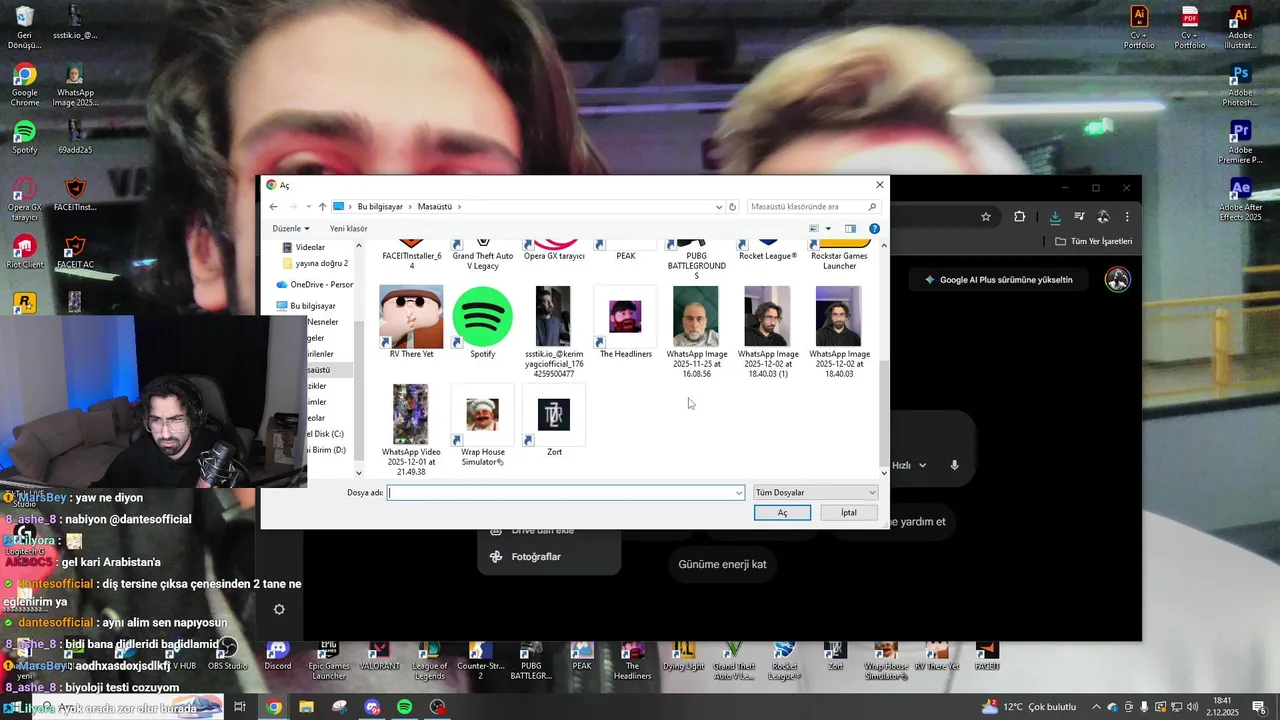Open the Düzenle menu
The width and height of the screenshot is (1280, 720).
click(x=290, y=229)
